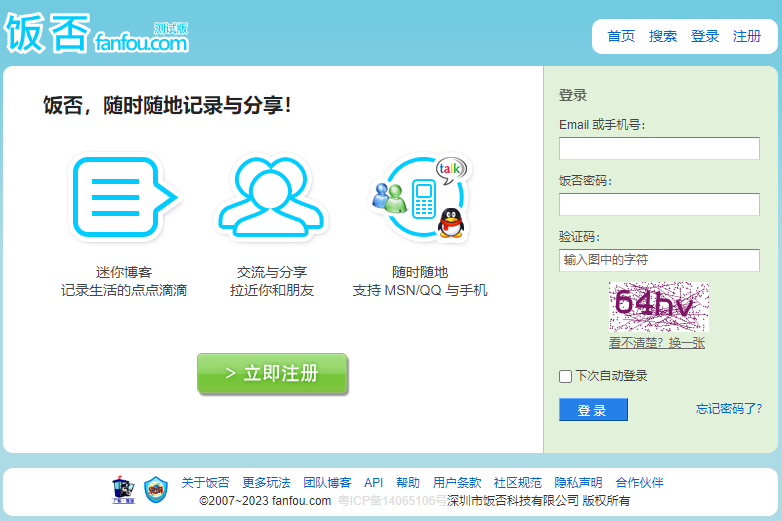Viewport: 782px width, 521px height.
Task: Open the 隐私声明 footer link
Action: tap(578, 482)
